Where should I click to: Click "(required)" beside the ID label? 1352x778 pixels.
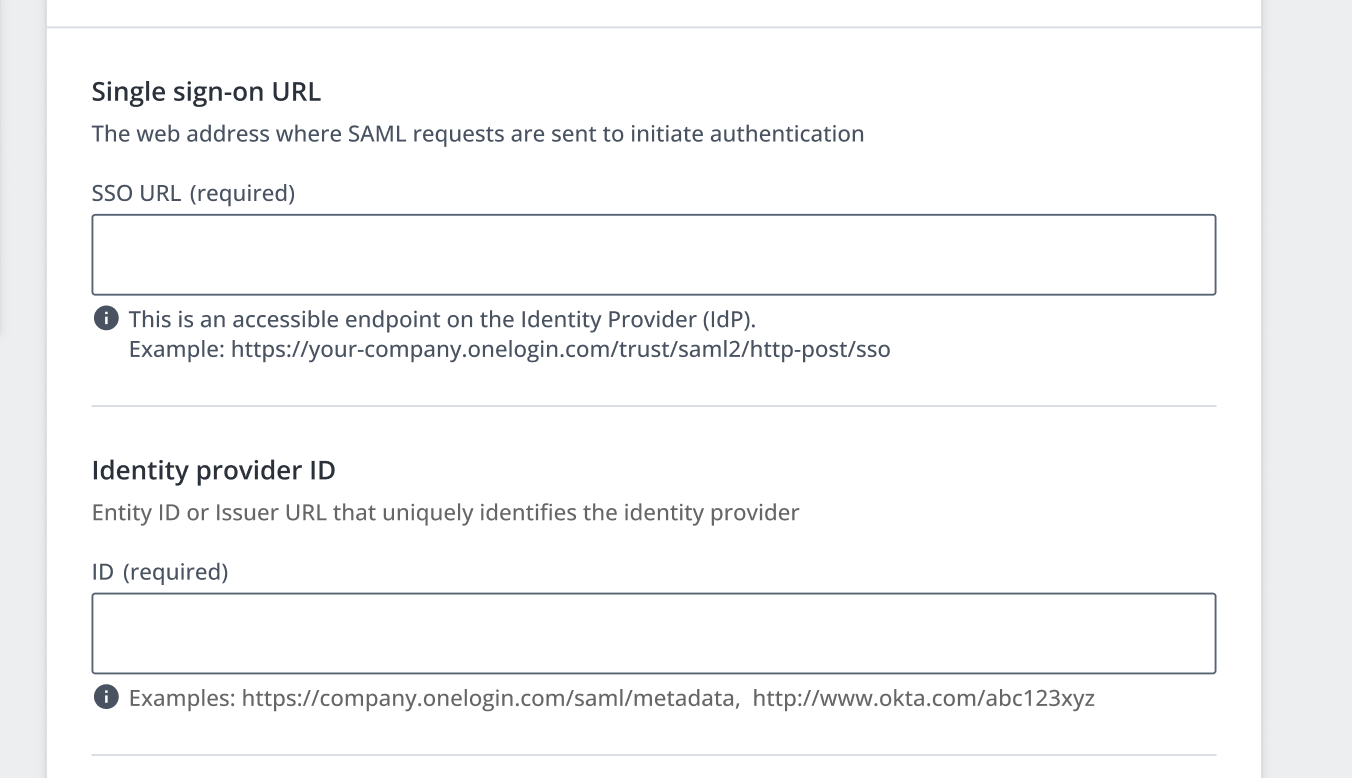tap(175, 572)
